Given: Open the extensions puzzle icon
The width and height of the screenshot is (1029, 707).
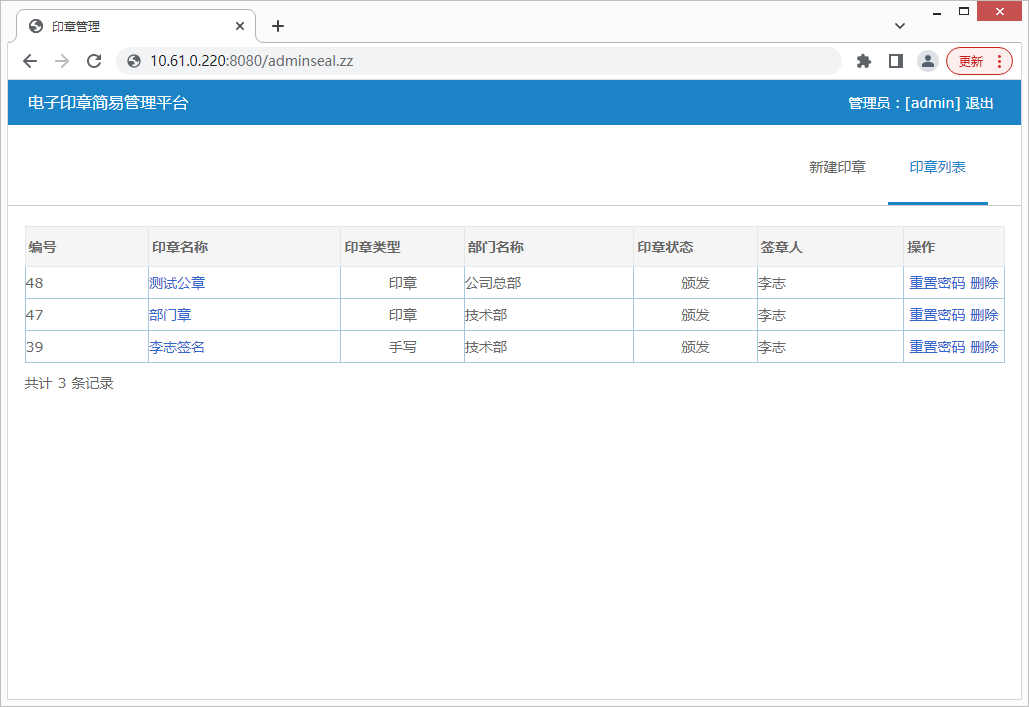Looking at the screenshot, I should point(864,61).
